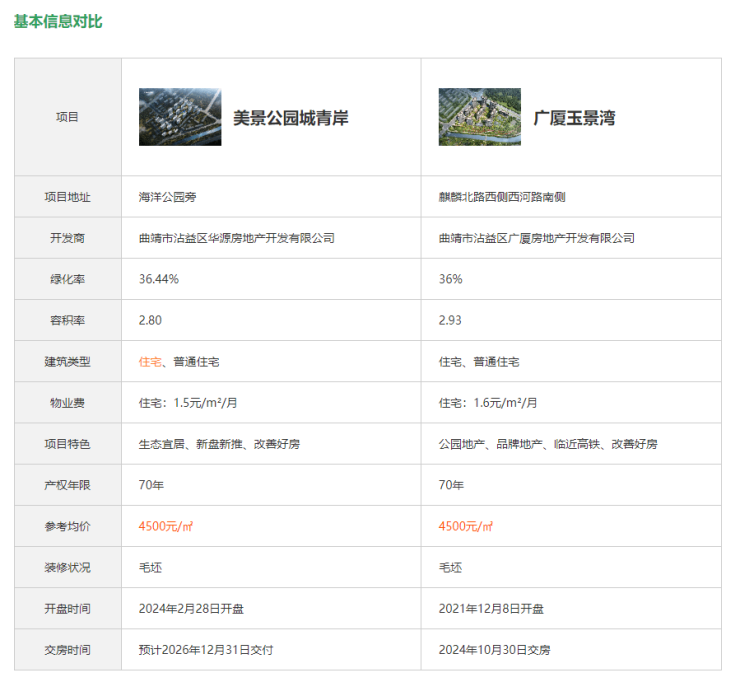This screenshot has height=682, width=740.
Task: Open the 美景公园城青岸 project title link
Action: click(x=290, y=118)
